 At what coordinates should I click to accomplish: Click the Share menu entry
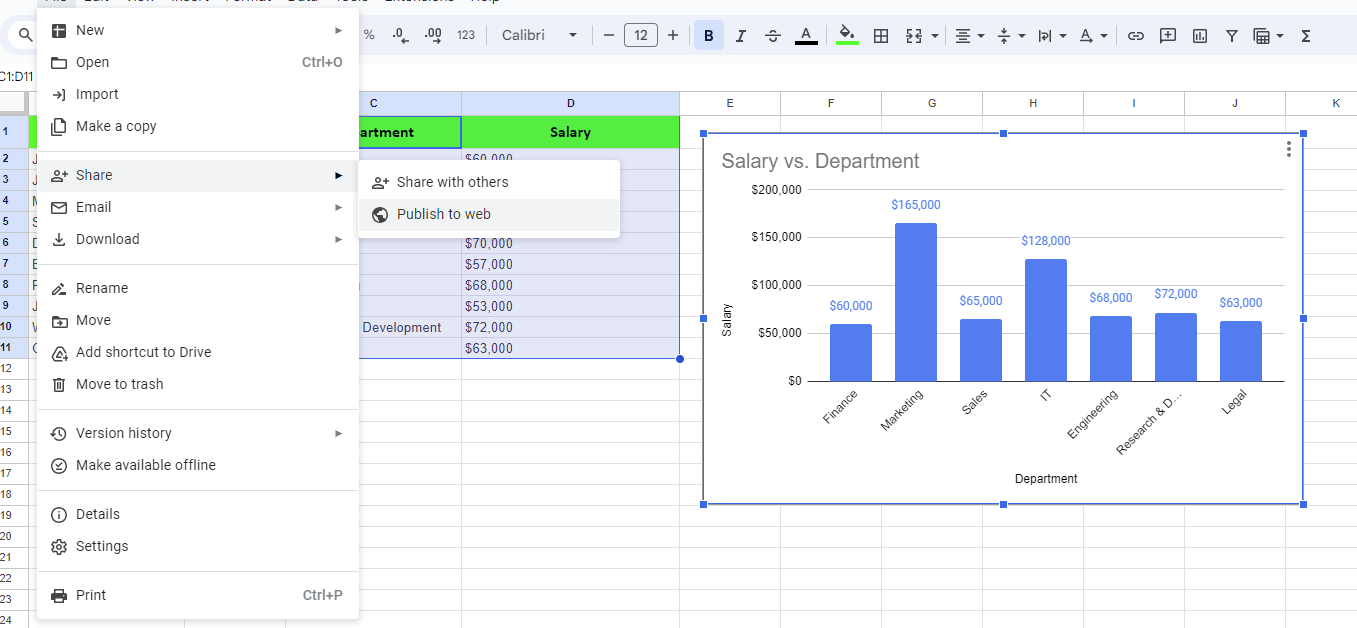(198, 175)
